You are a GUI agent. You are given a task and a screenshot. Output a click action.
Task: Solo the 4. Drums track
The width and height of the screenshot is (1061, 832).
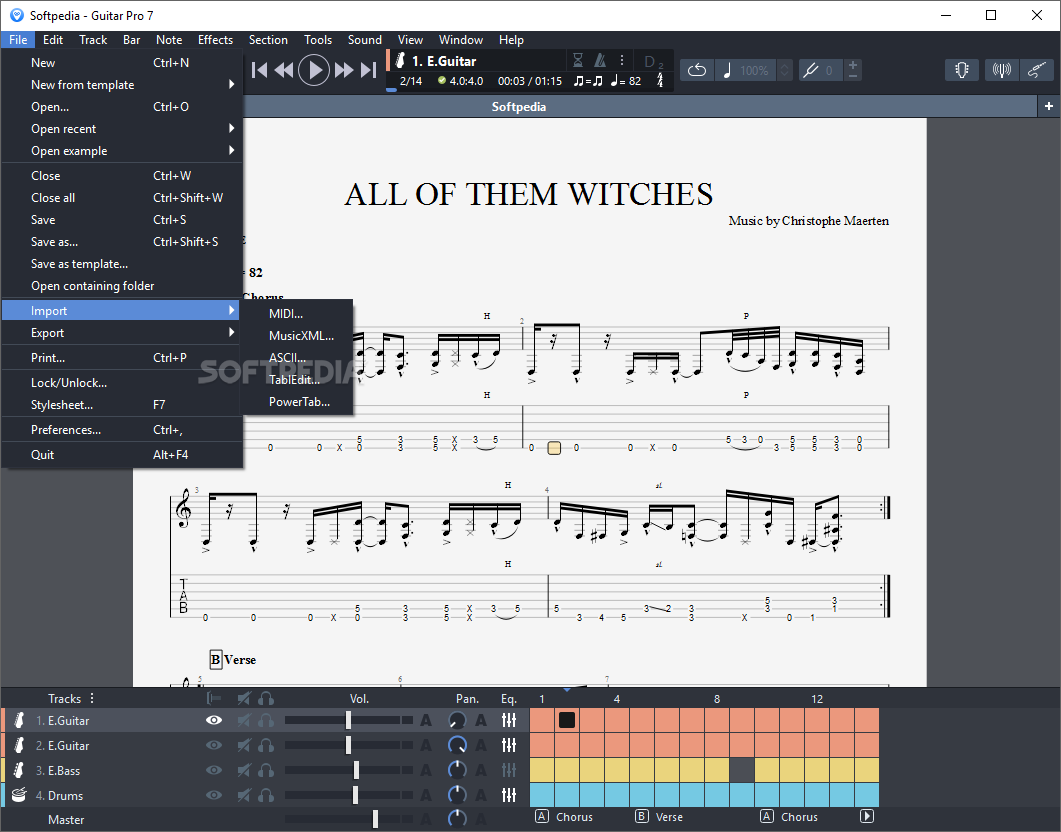pos(266,795)
